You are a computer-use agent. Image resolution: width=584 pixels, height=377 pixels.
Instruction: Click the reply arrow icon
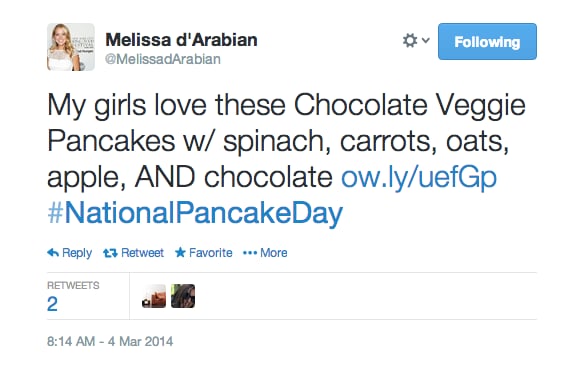click(x=53, y=253)
